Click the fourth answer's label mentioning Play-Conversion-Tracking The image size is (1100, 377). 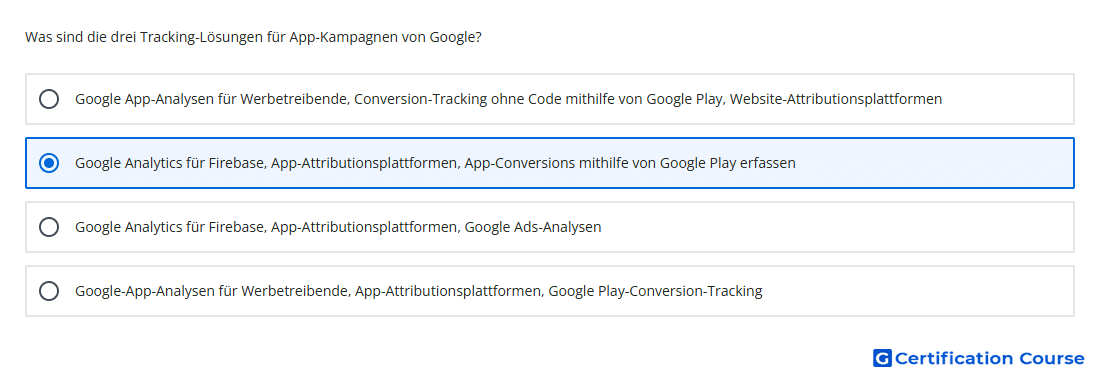[x=419, y=291]
